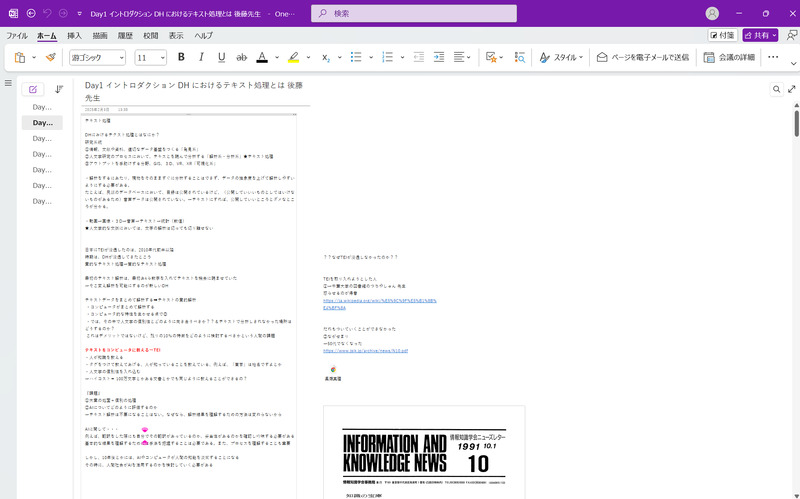This screenshot has width=800, height=499.
Task: Open the paste clipboard icon
Action: coord(19,58)
